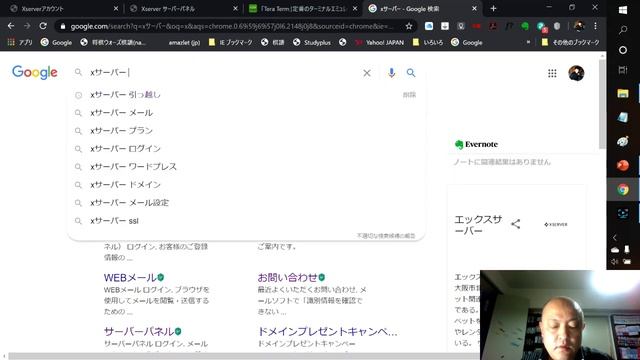Open the IE ブックマーク bookmark folder
Screen dimensions: 640x360
pyautogui.click(x=231, y=42)
